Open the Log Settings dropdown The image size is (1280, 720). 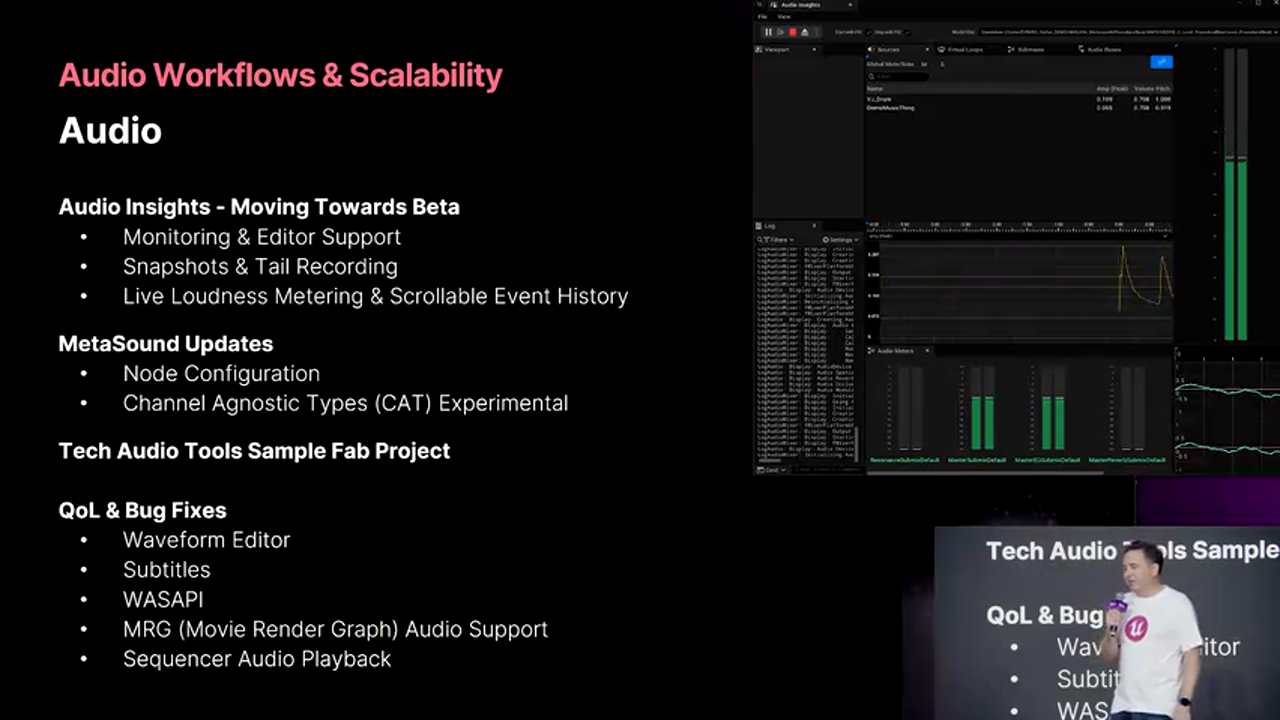839,240
